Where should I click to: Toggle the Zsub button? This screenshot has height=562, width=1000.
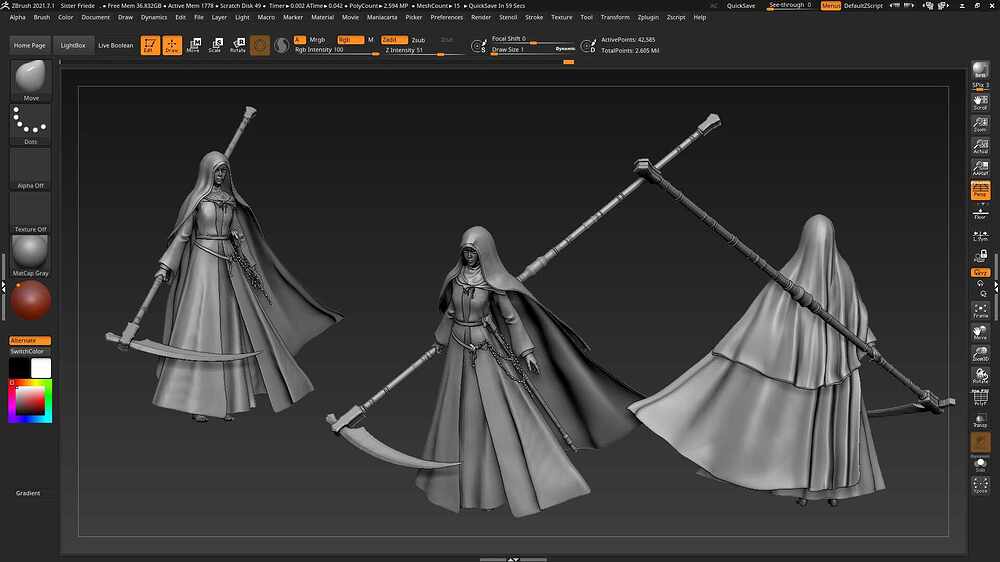418,40
